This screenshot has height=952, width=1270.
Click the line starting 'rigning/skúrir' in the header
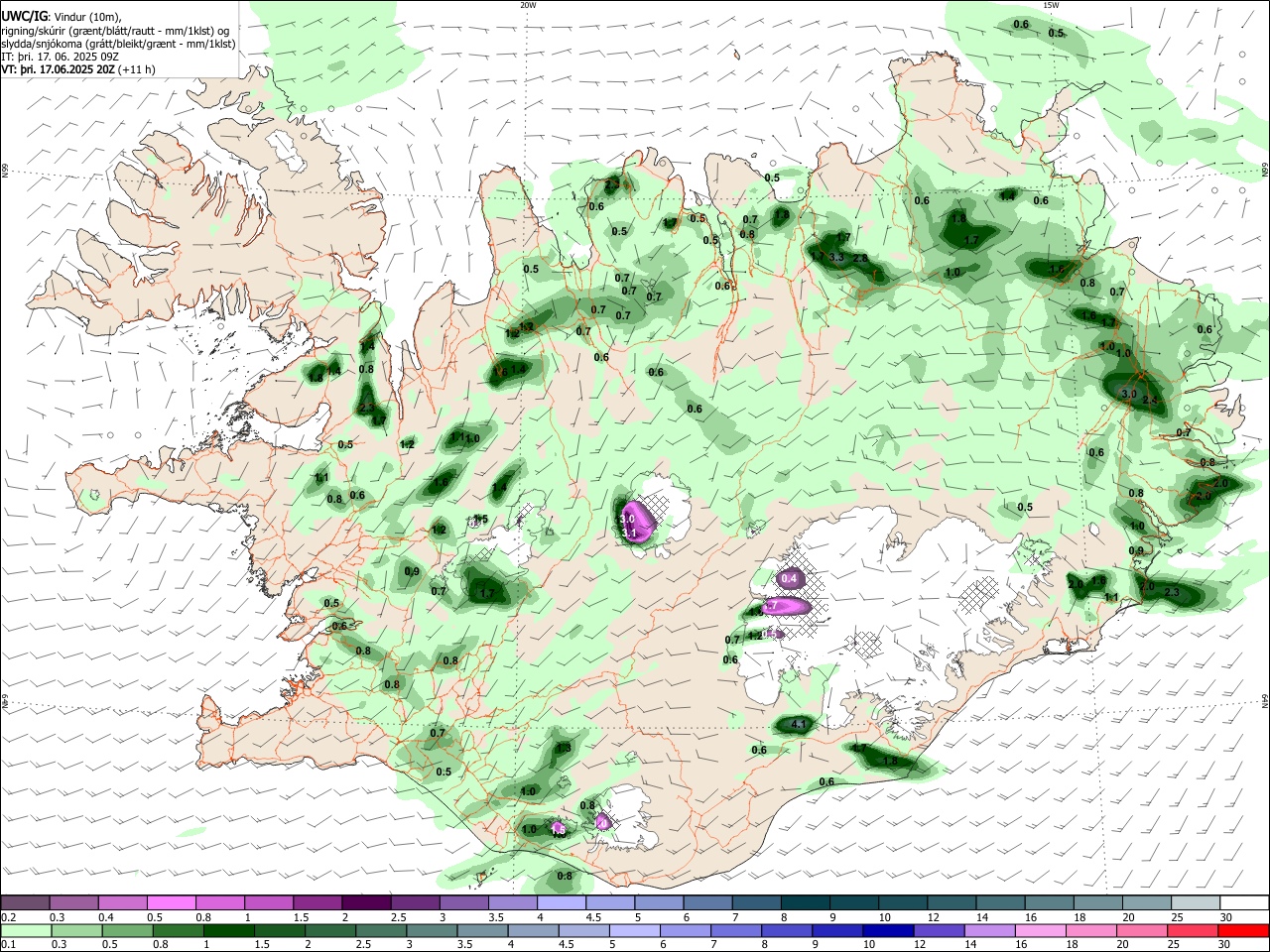[x=116, y=30]
